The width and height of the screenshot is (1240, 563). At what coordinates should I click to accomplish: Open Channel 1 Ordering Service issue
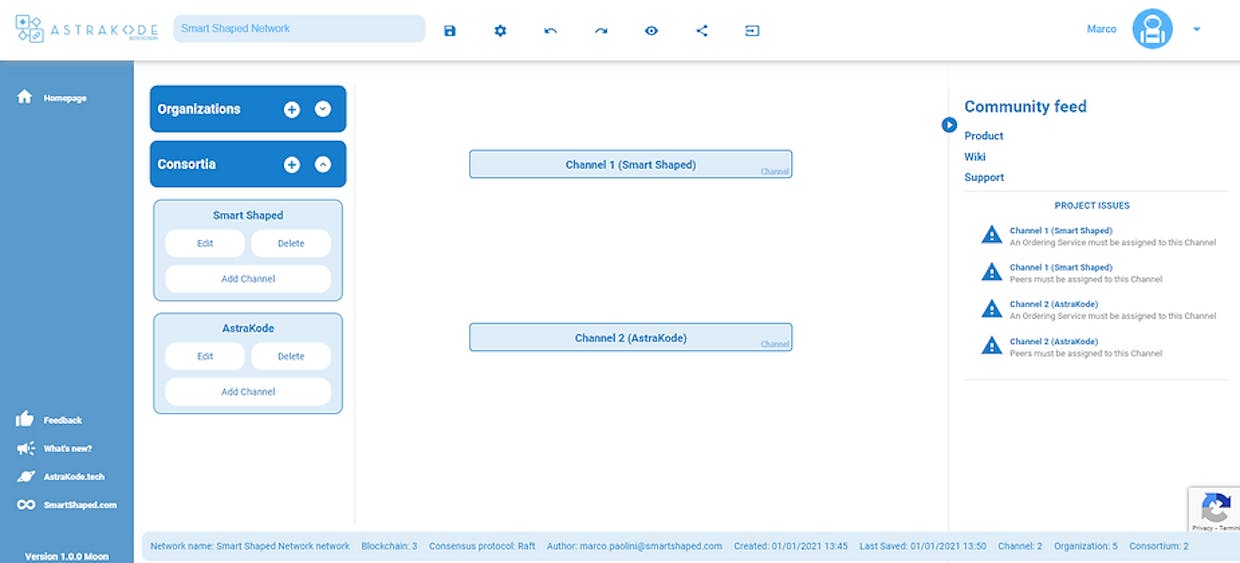pos(1099,236)
